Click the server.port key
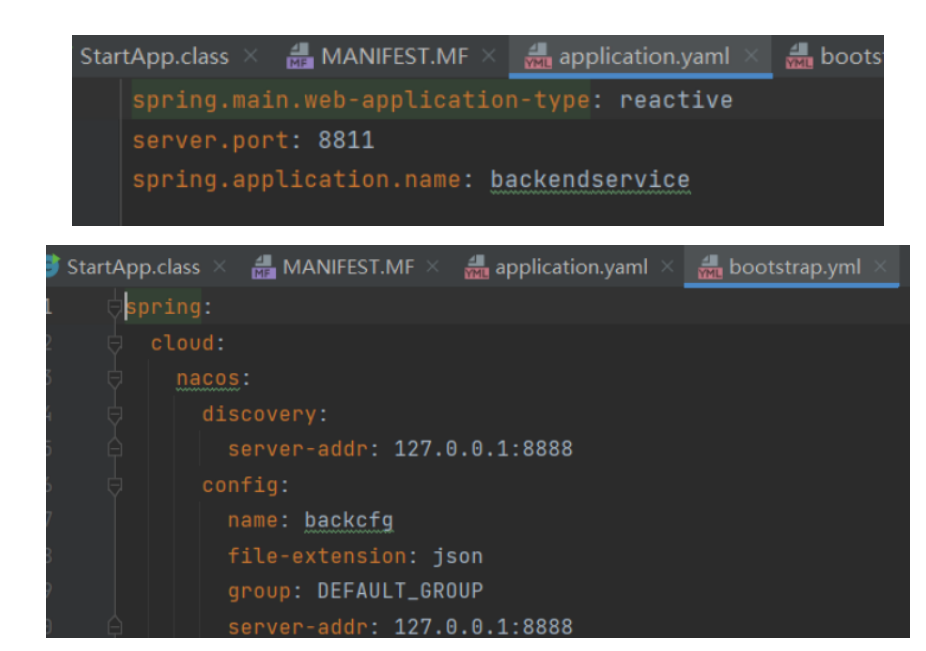Screen dimensions: 926x651 click(x=210, y=141)
